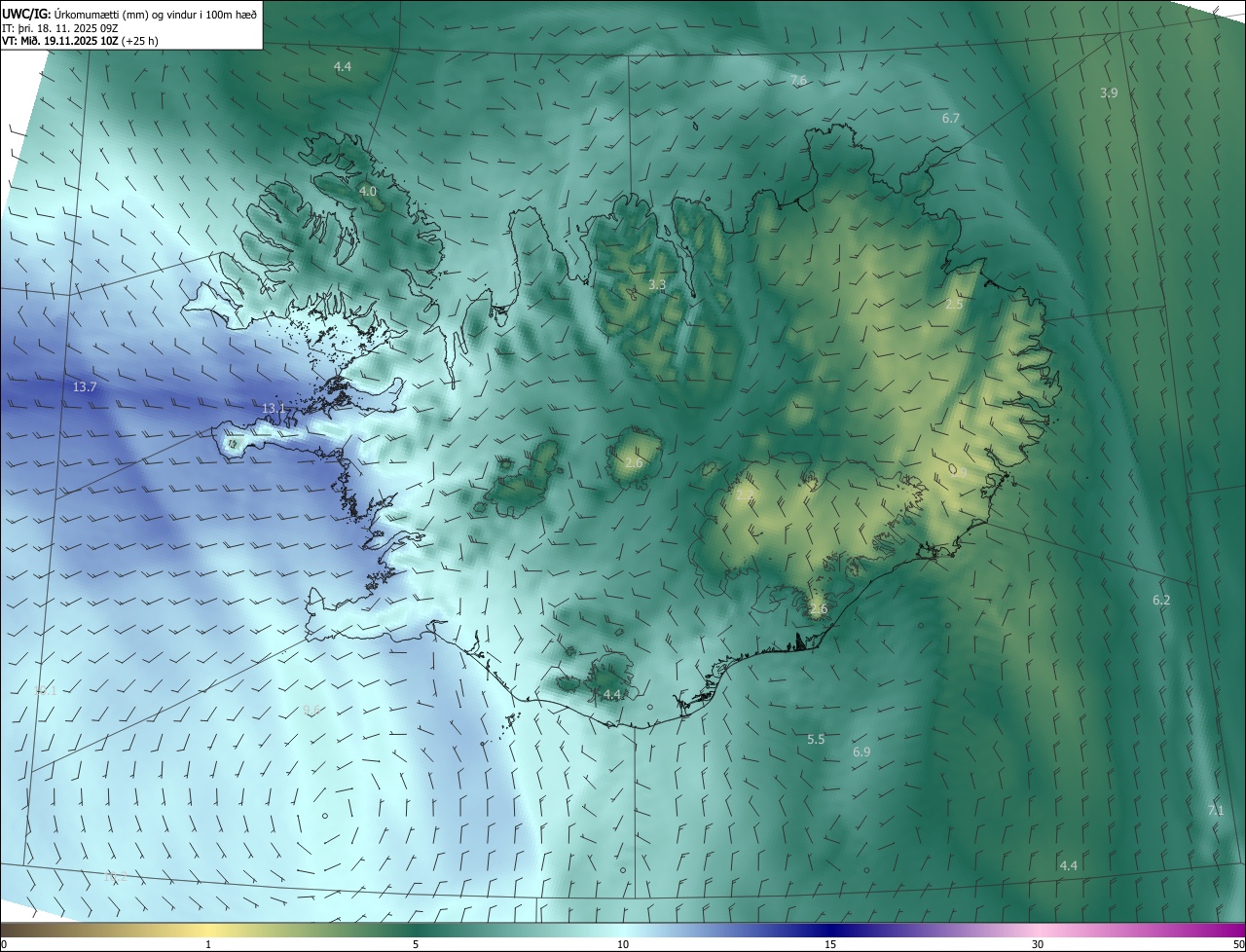
Task: Pick the 6.7 value off the northeast coast
Action: 951,118
